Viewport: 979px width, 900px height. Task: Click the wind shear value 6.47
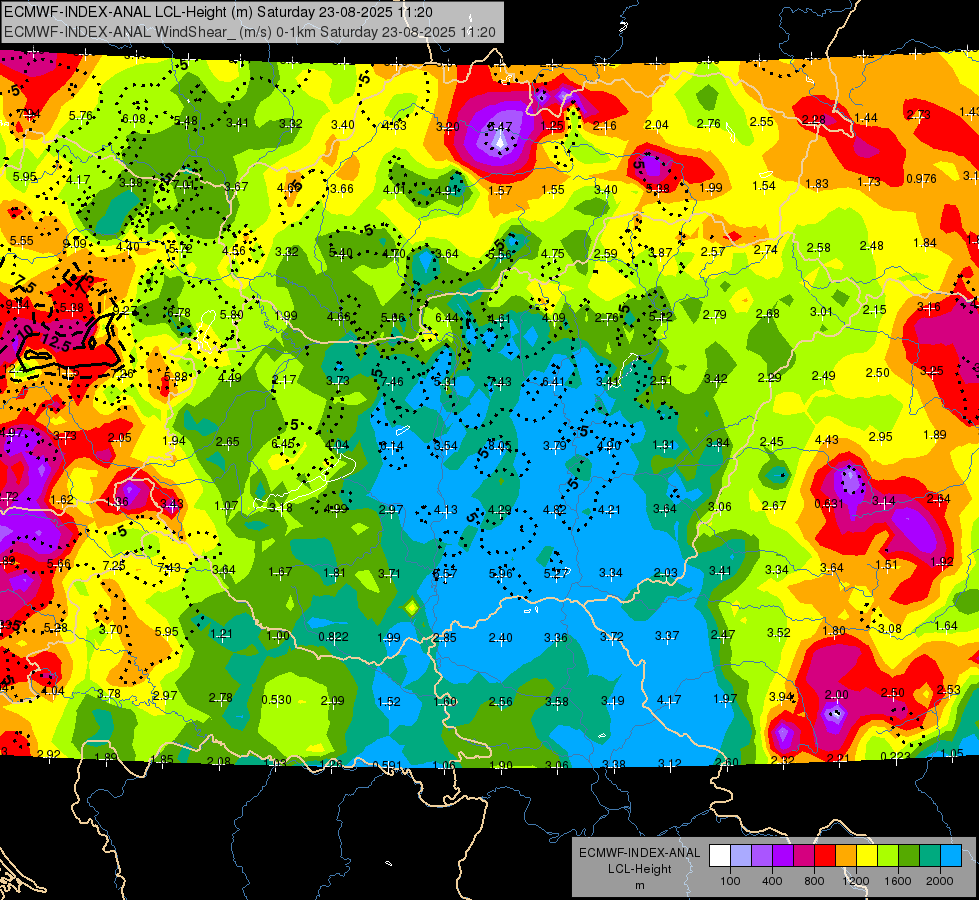[x=499, y=127]
